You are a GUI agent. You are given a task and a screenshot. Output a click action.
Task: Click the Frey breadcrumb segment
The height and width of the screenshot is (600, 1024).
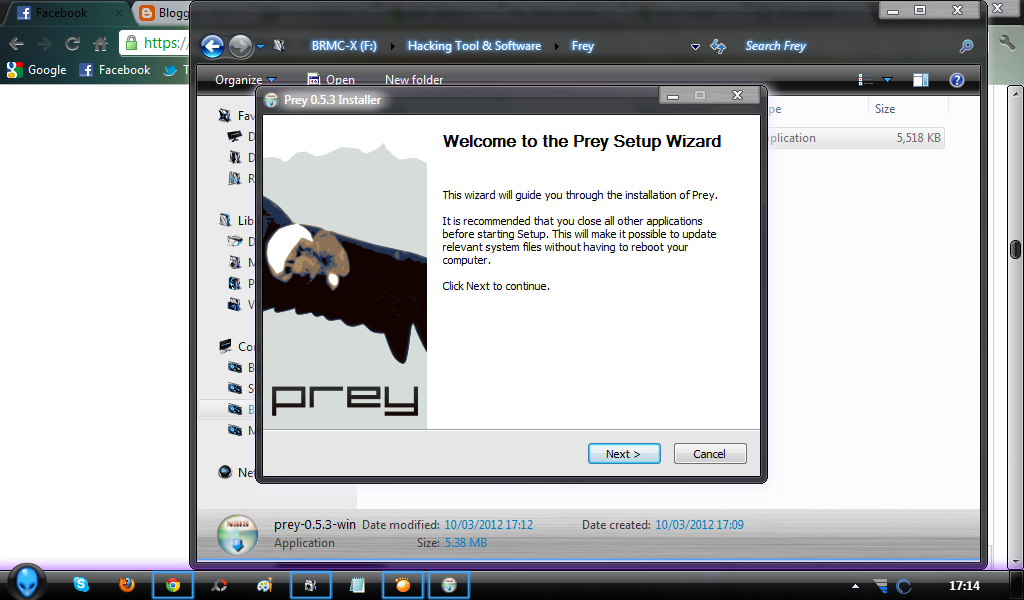point(583,46)
